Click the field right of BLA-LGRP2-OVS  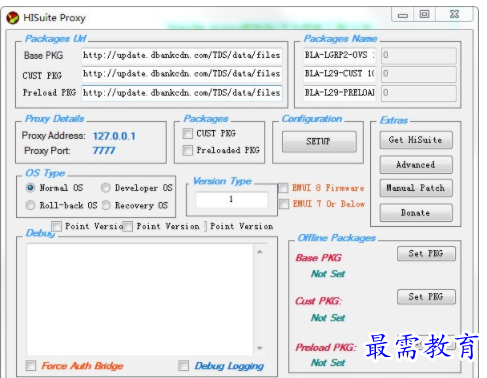click(419, 55)
